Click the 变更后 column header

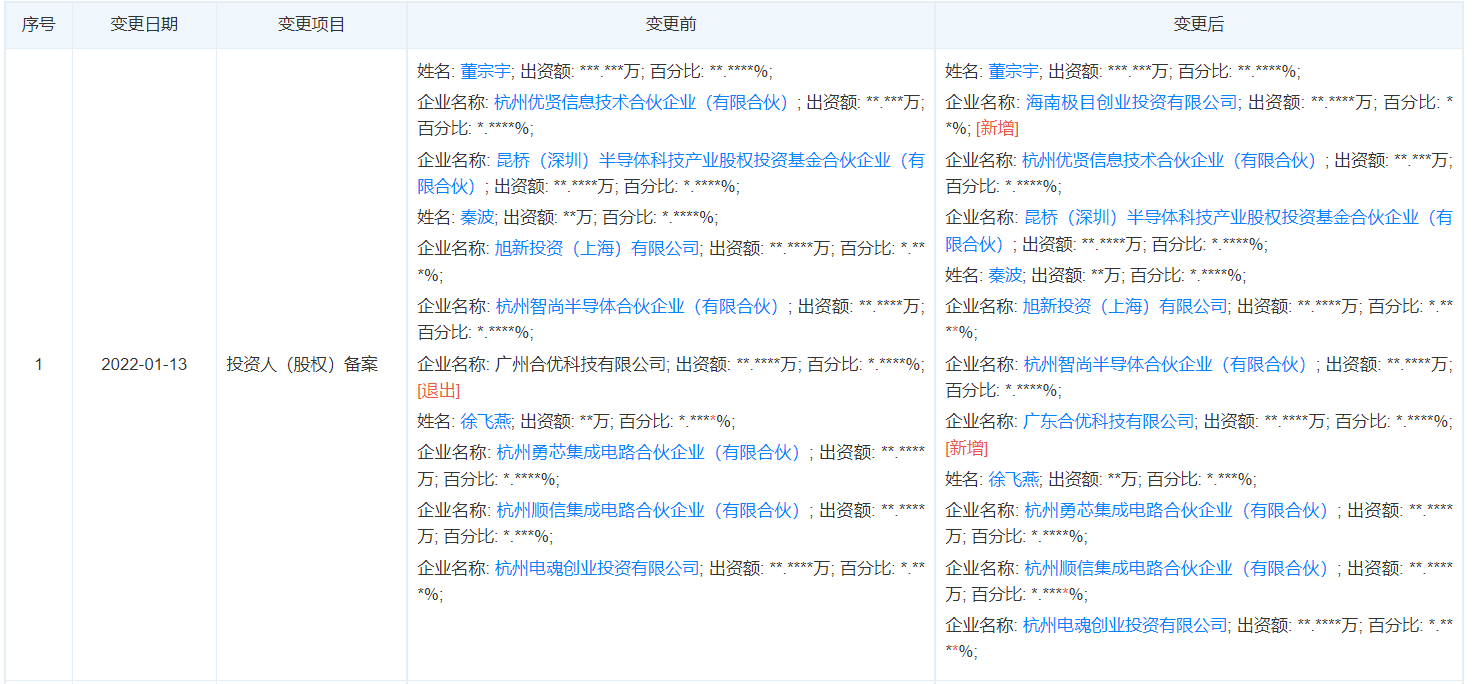1198,25
